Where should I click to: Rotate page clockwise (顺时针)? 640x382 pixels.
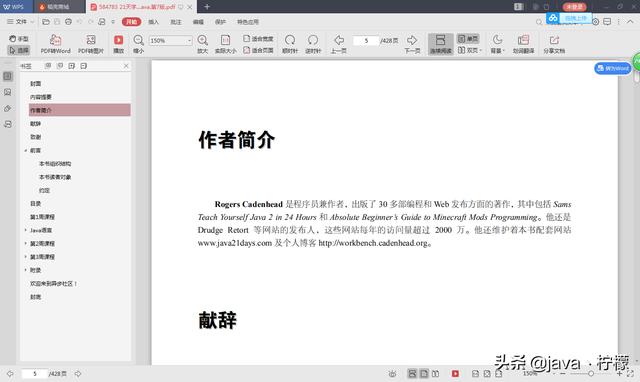coord(290,44)
